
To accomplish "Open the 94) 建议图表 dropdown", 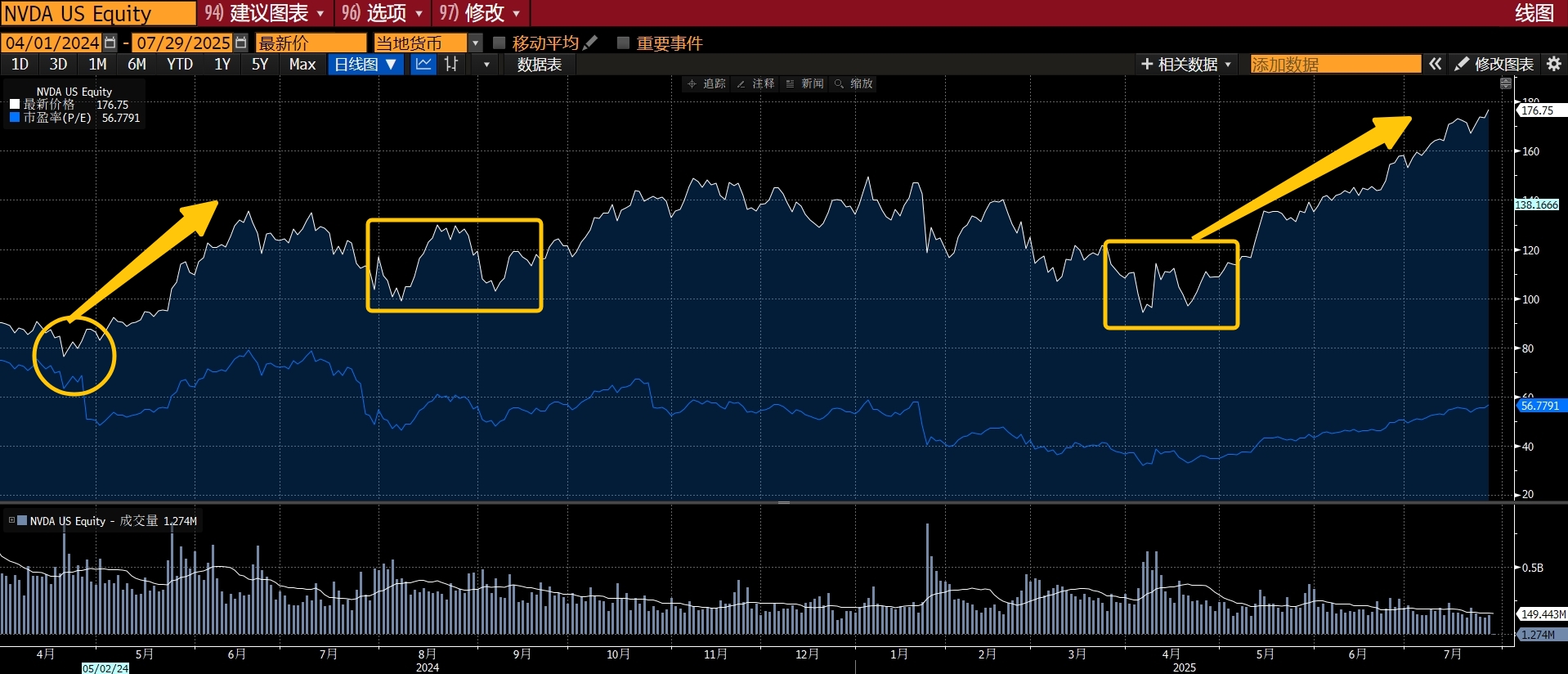I will click(264, 13).
